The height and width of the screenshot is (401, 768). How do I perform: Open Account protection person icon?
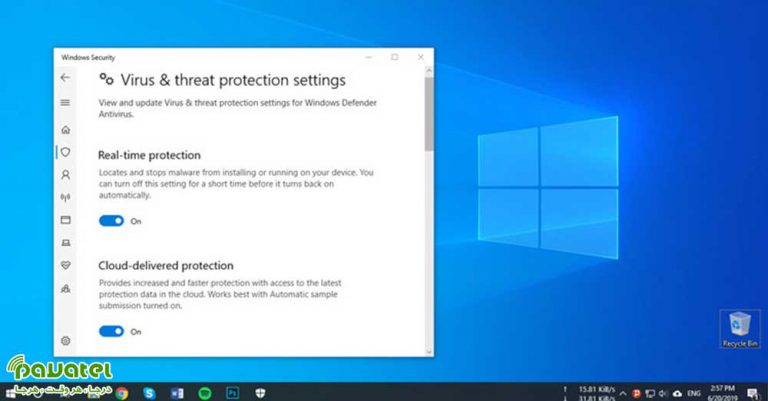[66, 175]
